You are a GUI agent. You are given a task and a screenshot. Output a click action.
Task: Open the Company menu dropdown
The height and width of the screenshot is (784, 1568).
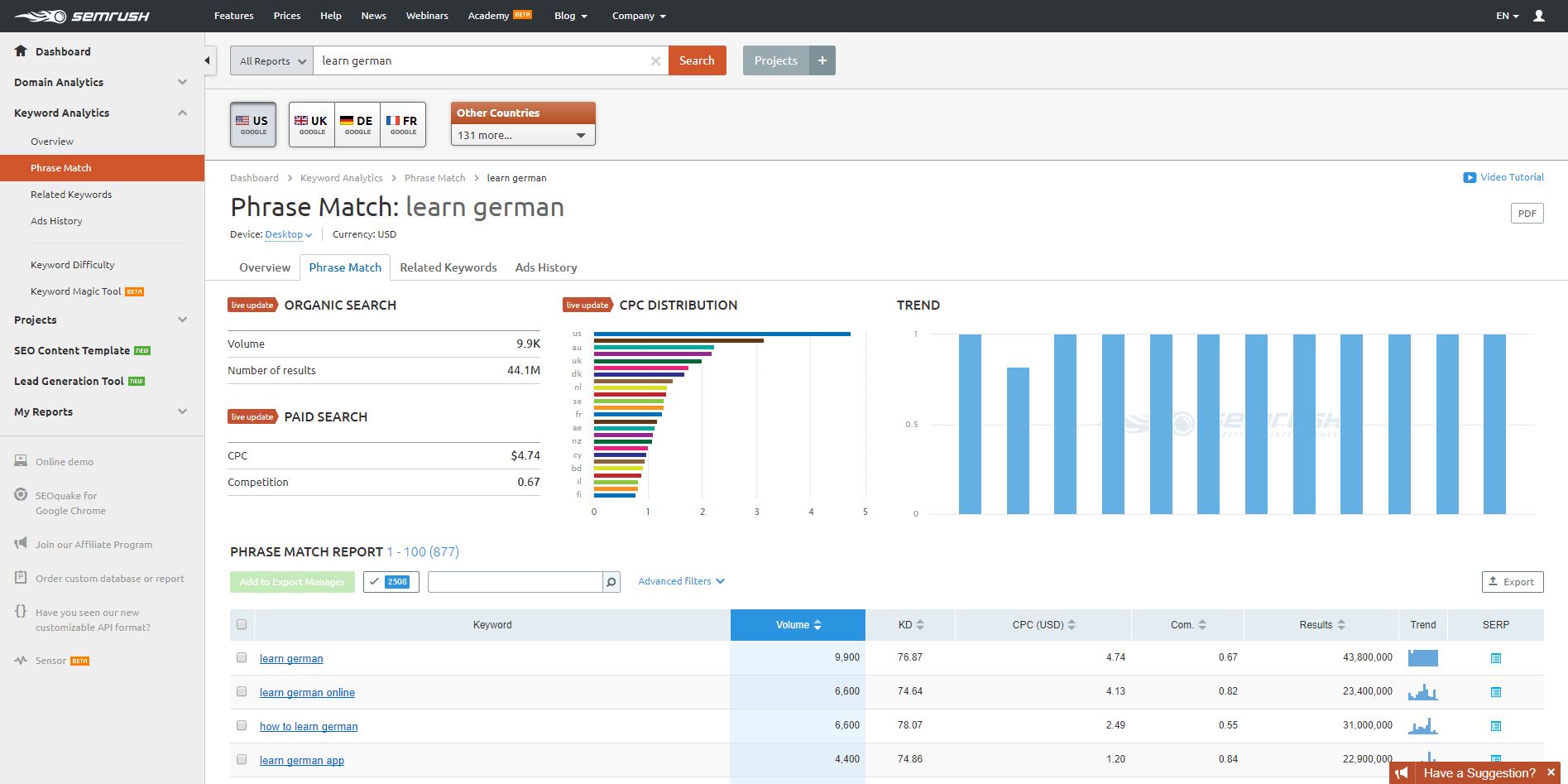click(639, 16)
